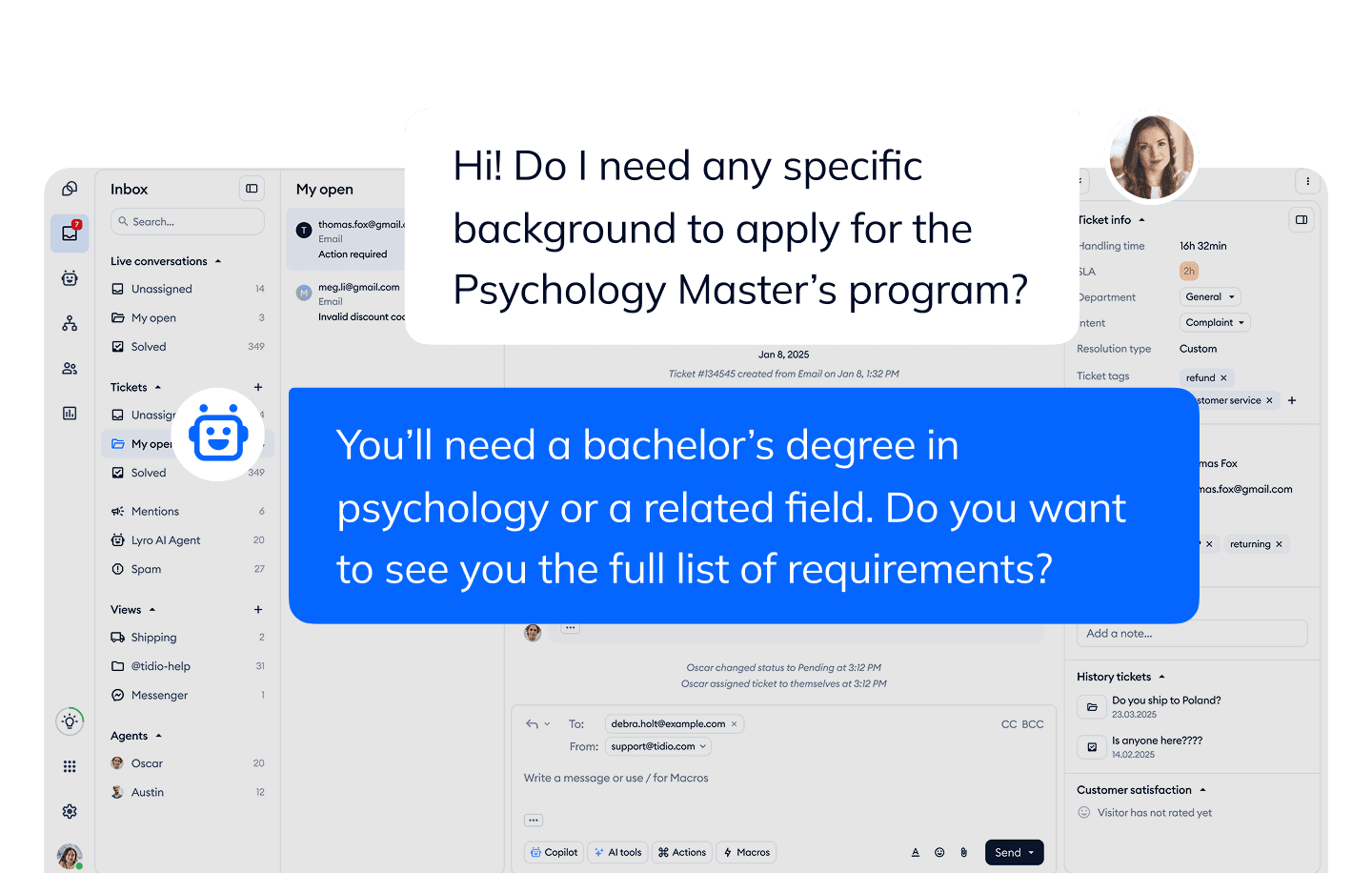Open the Macros picker
1372x873 pixels.
point(746,852)
